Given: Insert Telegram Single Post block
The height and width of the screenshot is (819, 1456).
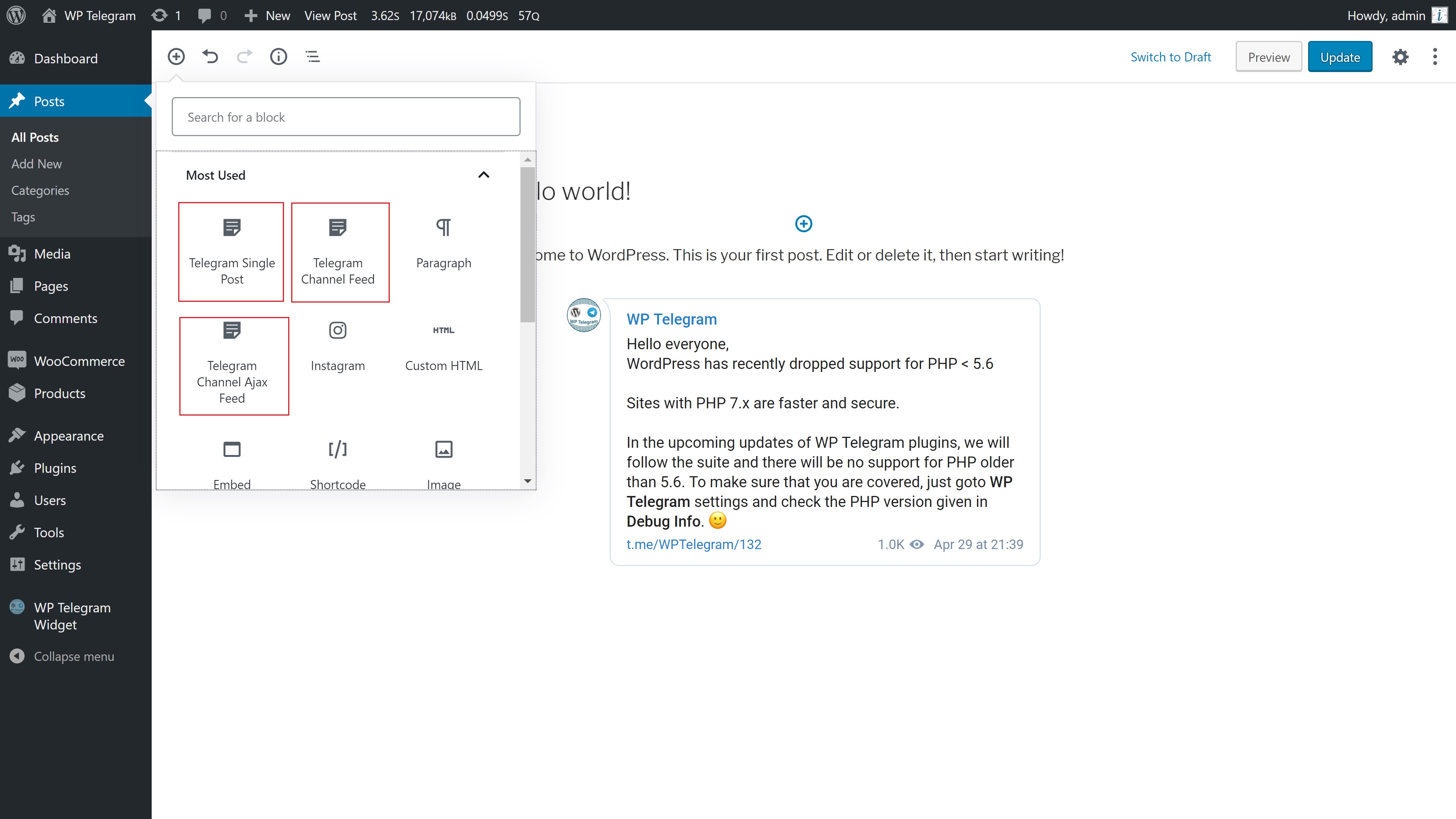Looking at the screenshot, I should pos(231,251).
